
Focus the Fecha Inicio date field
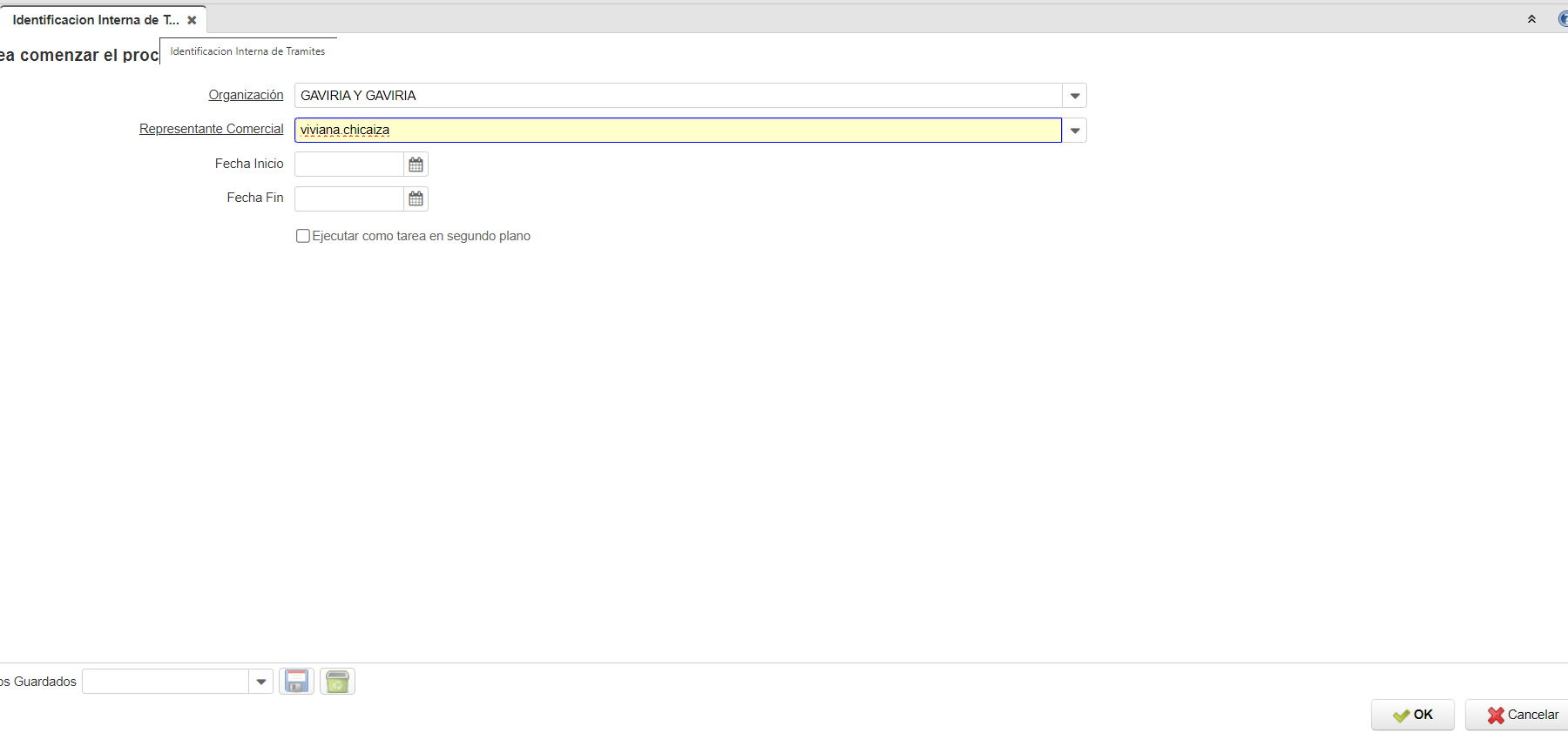[x=349, y=165]
